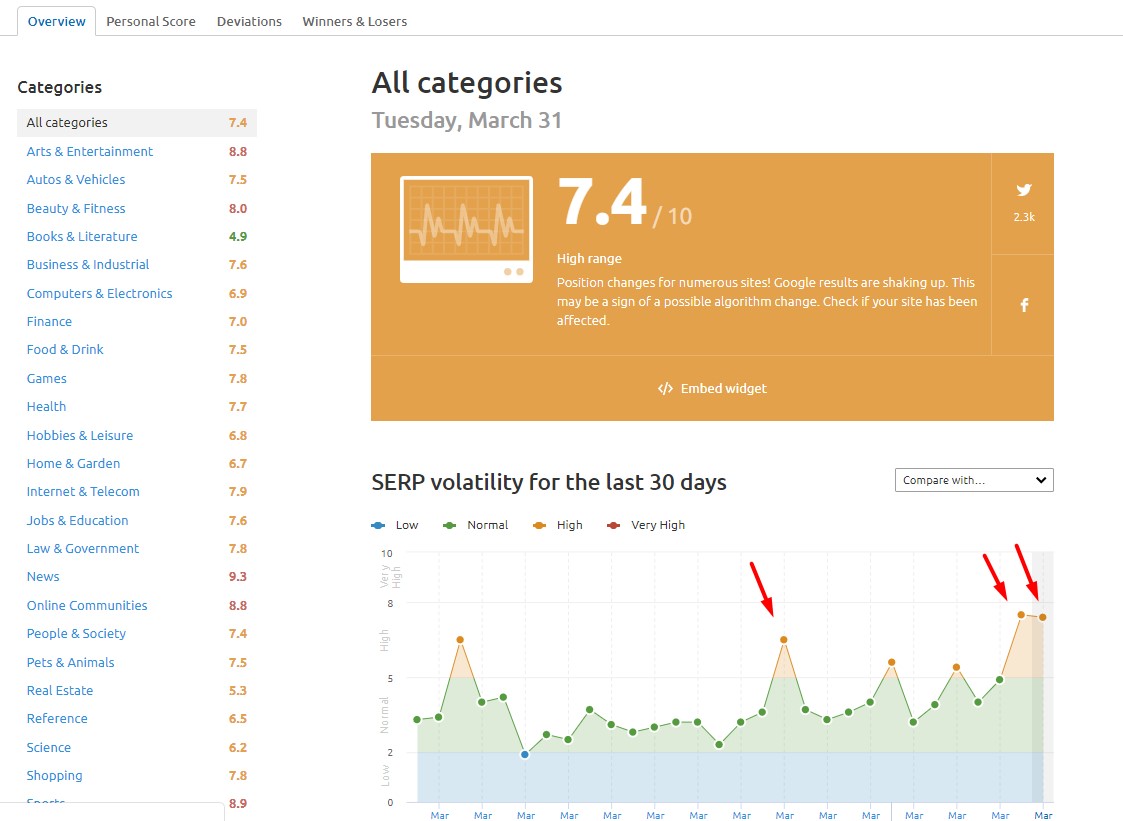Choose the Real Estate category
Image resolution: width=1123 pixels, height=821 pixels.
pyautogui.click(x=60, y=691)
